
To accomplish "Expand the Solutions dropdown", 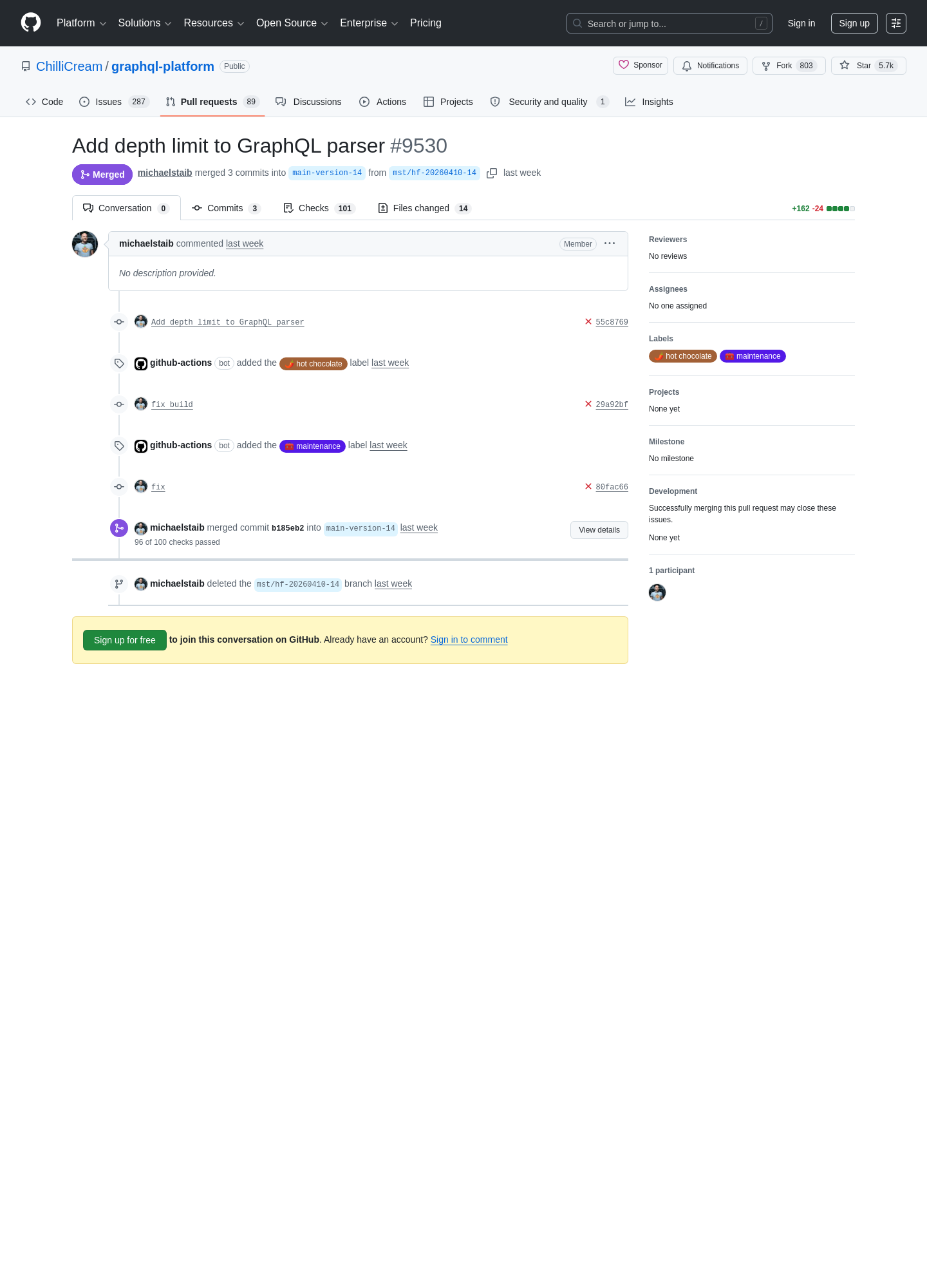I will pos(145,23).
